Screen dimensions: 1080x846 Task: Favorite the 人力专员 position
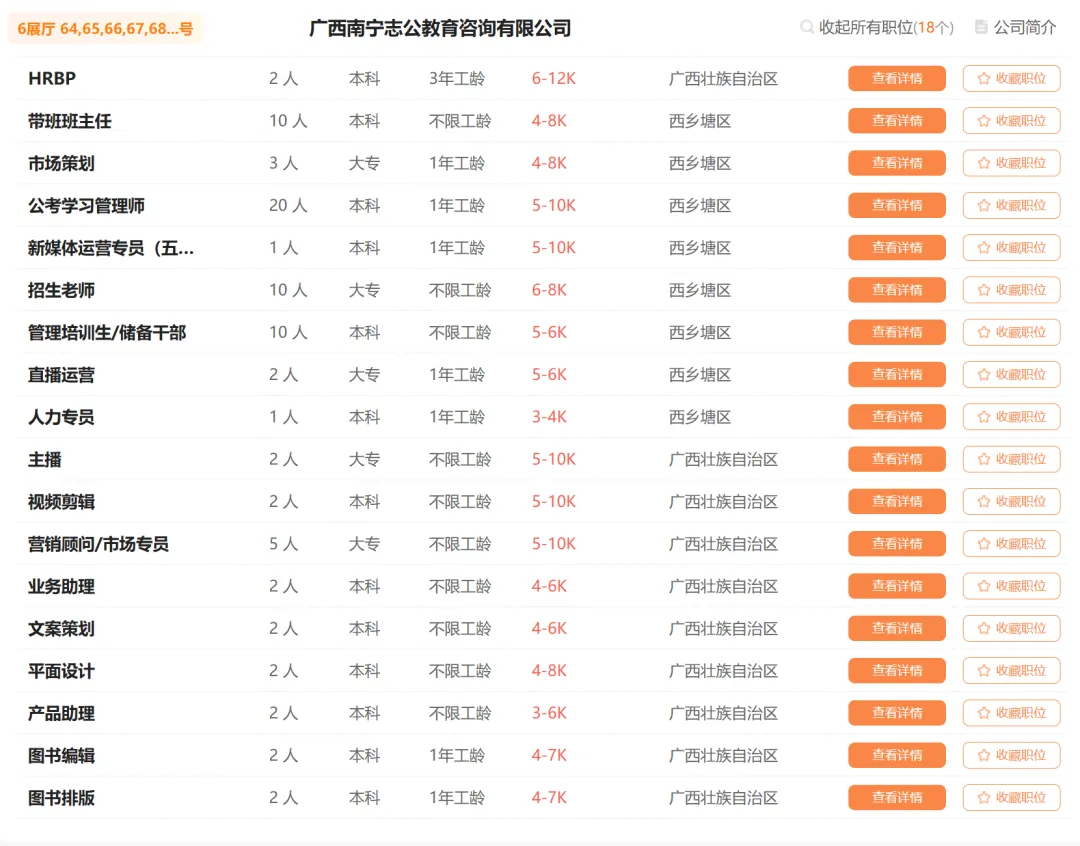(x=1011, y=417)
